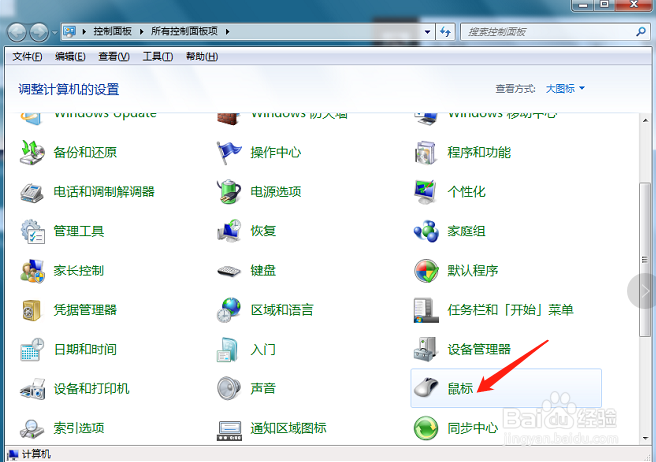Click the scrollbar down arrow
Image resolution: width=656 pixels, height=462 pixels.
[x=645, y=438]
